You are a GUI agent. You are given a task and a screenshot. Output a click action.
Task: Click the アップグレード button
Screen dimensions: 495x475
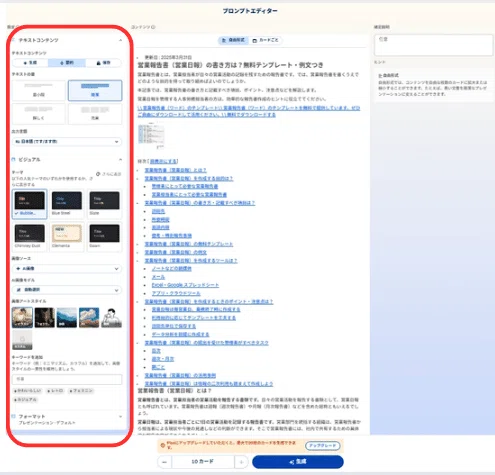click(x=323, y=446)
